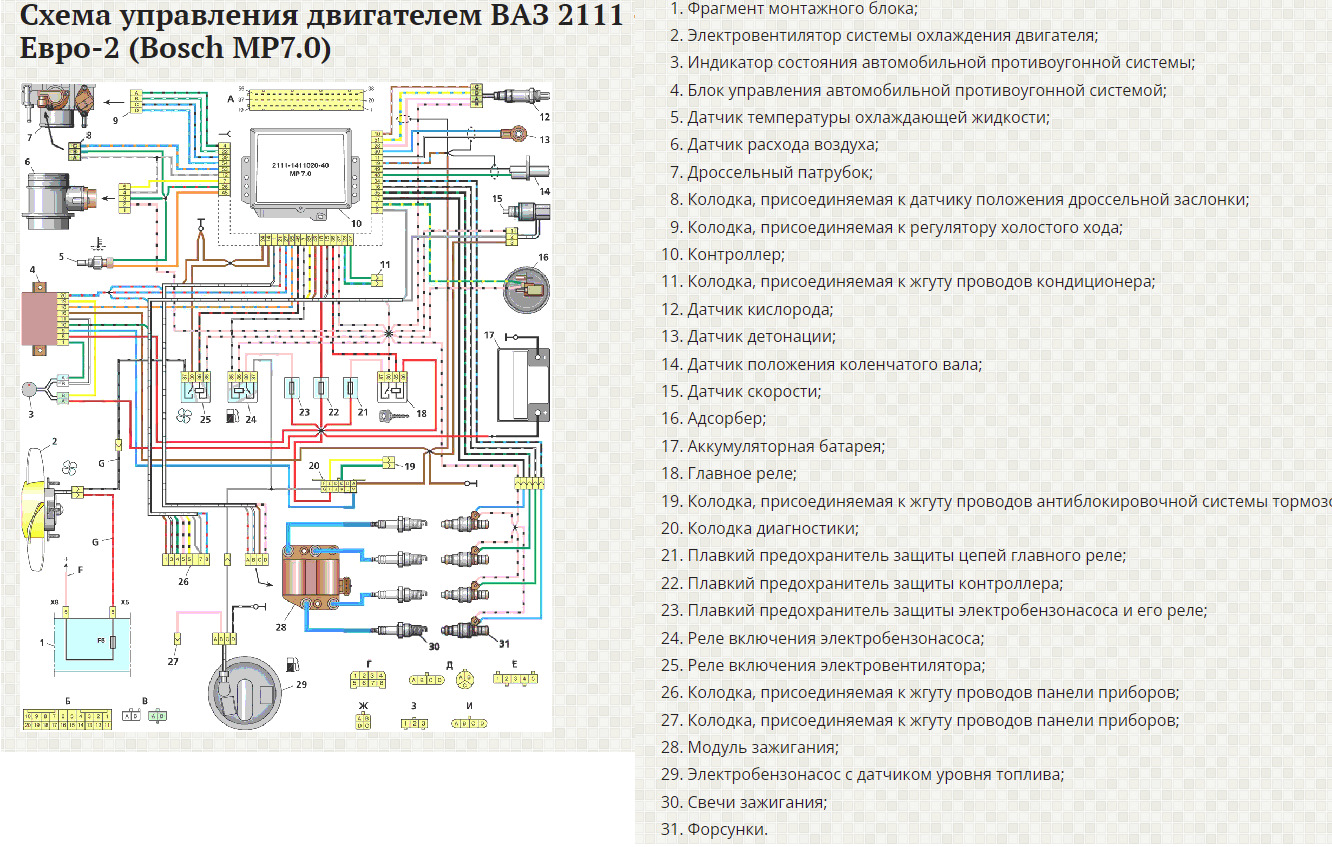Click list item 'Фрагмент монтажного блока'
Screen dimensions: 1332x847
click(x=802, y=8)
